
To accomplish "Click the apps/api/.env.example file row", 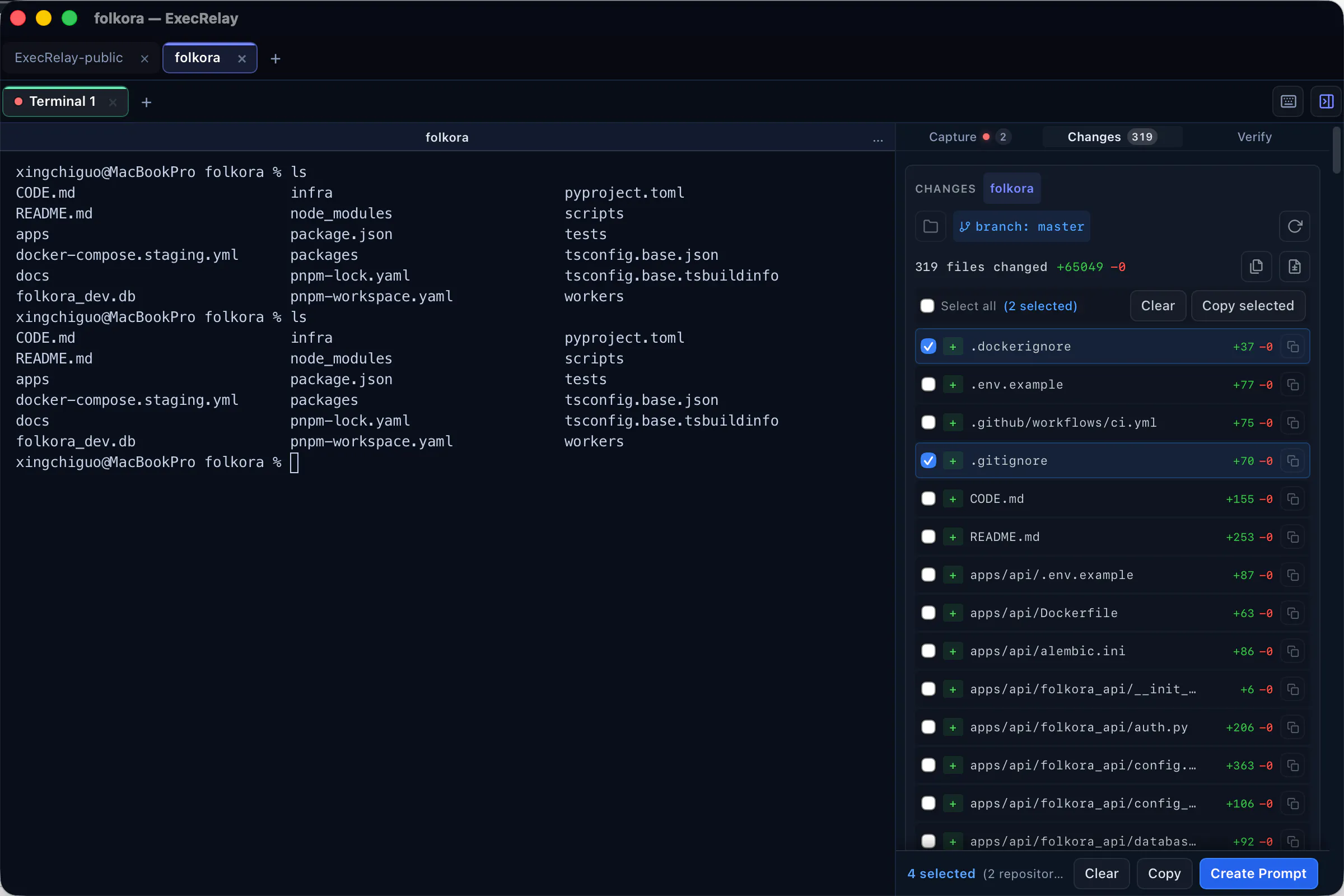I will pyautogui.click(x=1112, y=575).
